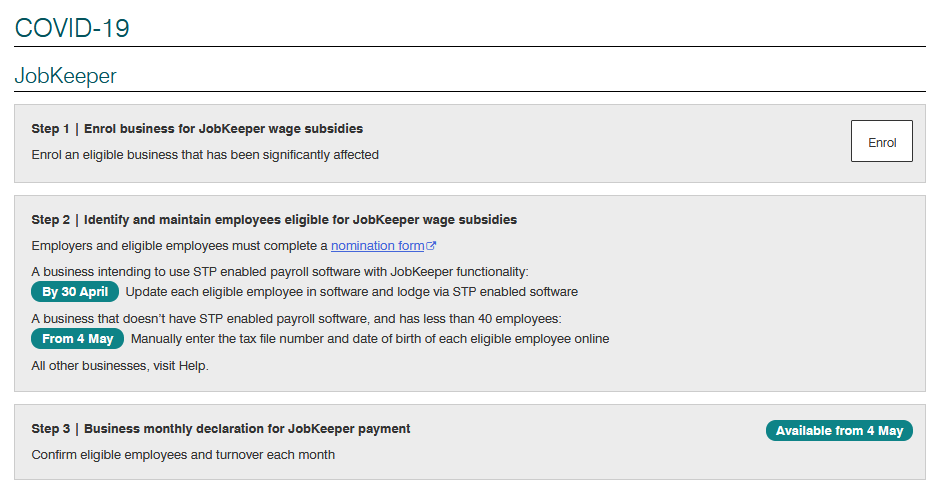Click the Enrol button
Image resolution: width=943 pixels, height=495 pixels.
point(881,141)
